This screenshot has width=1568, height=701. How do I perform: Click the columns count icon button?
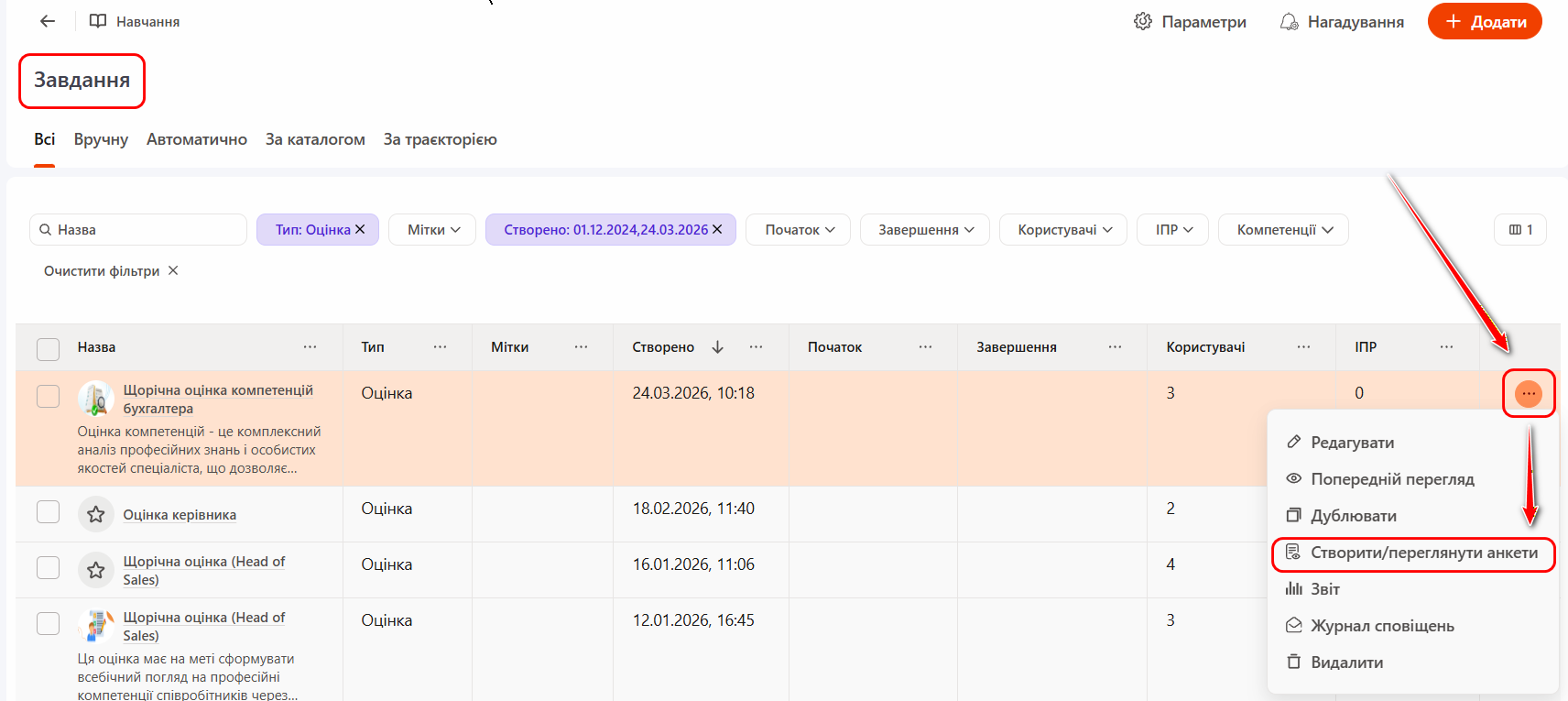click(x=1519, y=230)
